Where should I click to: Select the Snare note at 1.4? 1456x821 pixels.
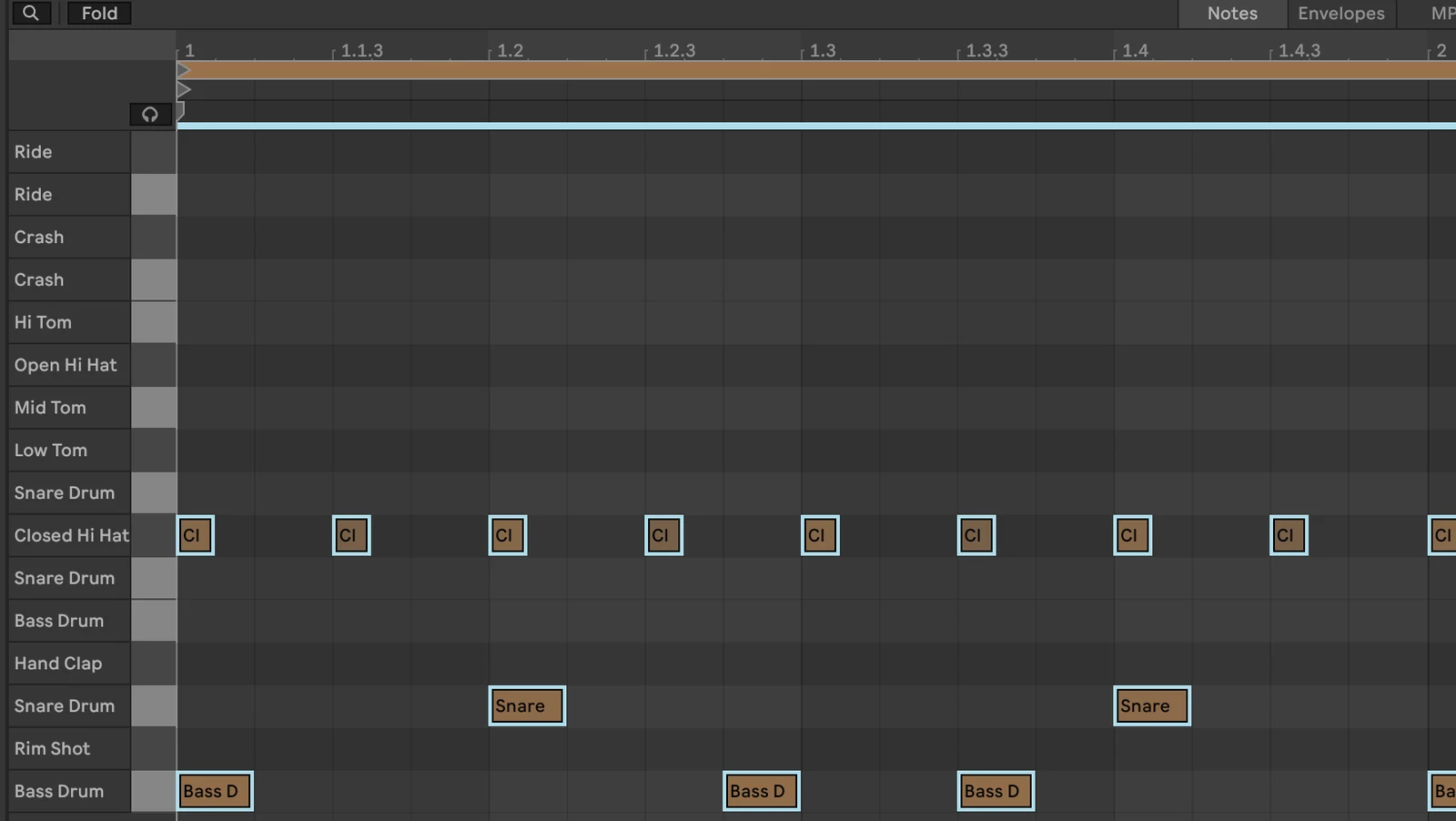(1152, 705)
